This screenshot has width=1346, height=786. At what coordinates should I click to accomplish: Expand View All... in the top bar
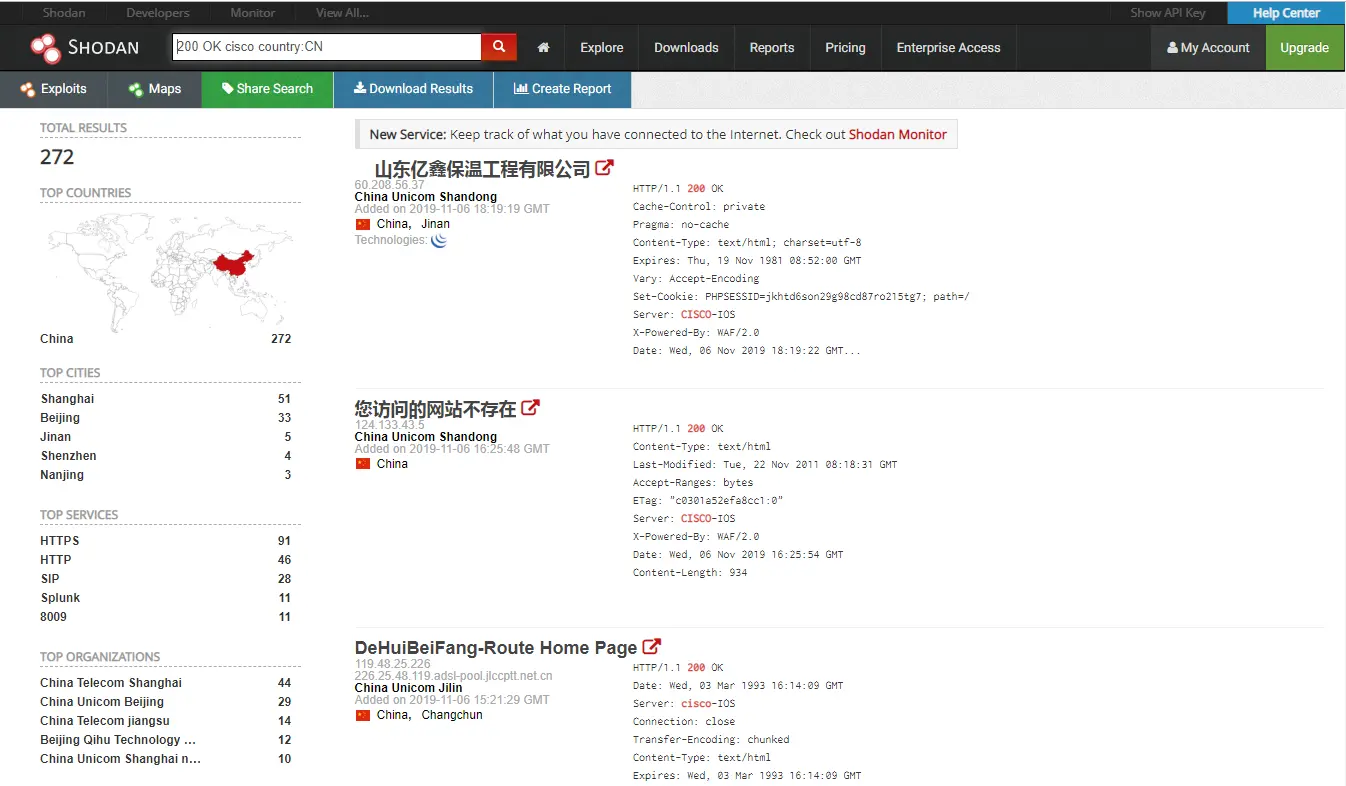342,13
